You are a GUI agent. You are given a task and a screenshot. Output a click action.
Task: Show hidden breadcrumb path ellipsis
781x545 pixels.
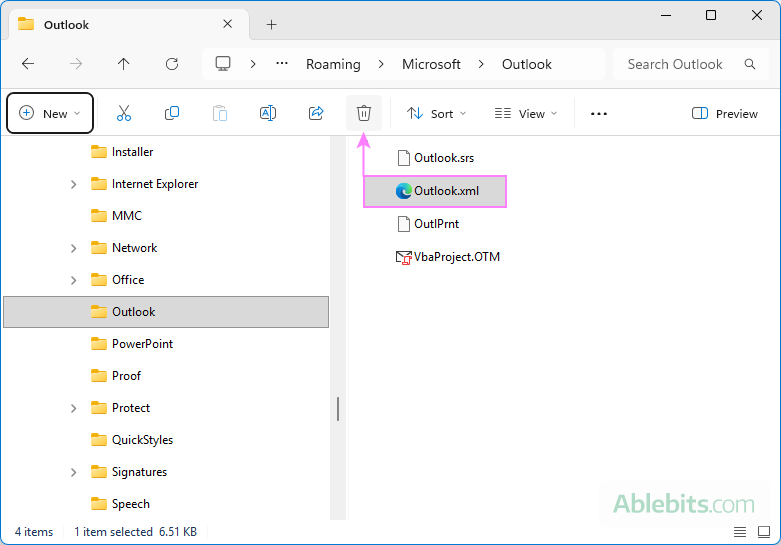[282, 64]
